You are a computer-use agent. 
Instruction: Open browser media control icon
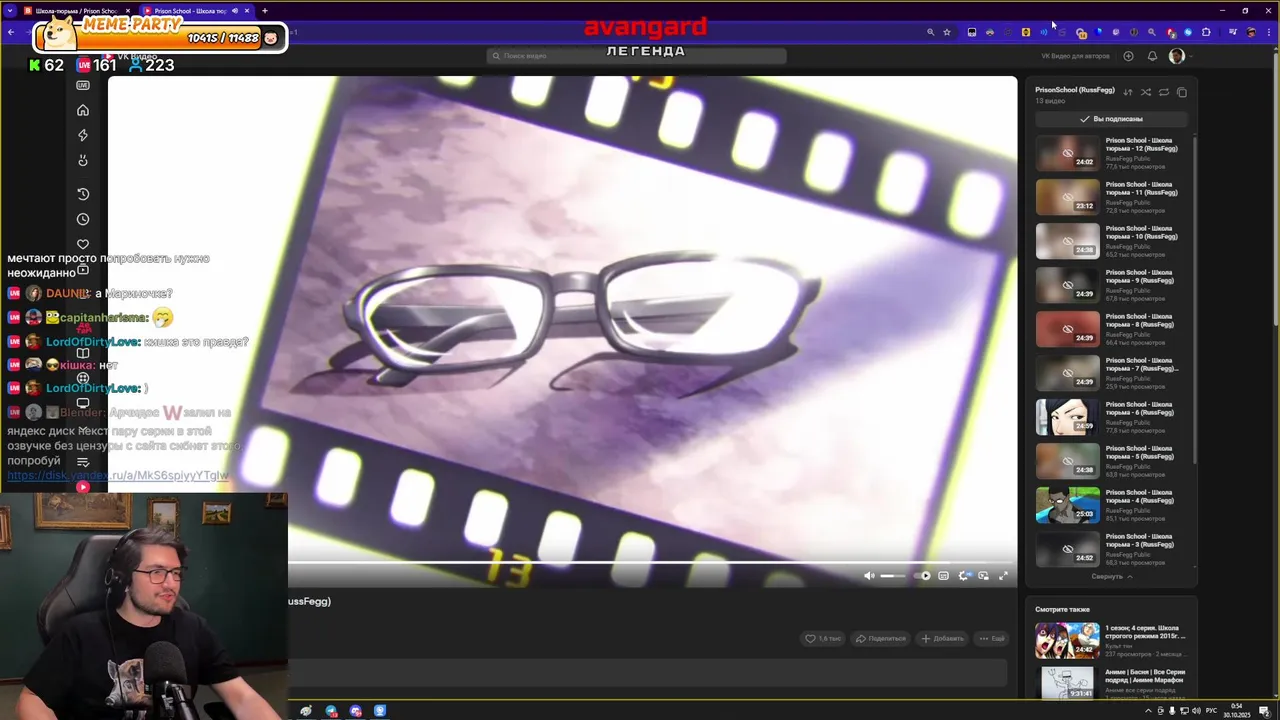coord(1232,32)
